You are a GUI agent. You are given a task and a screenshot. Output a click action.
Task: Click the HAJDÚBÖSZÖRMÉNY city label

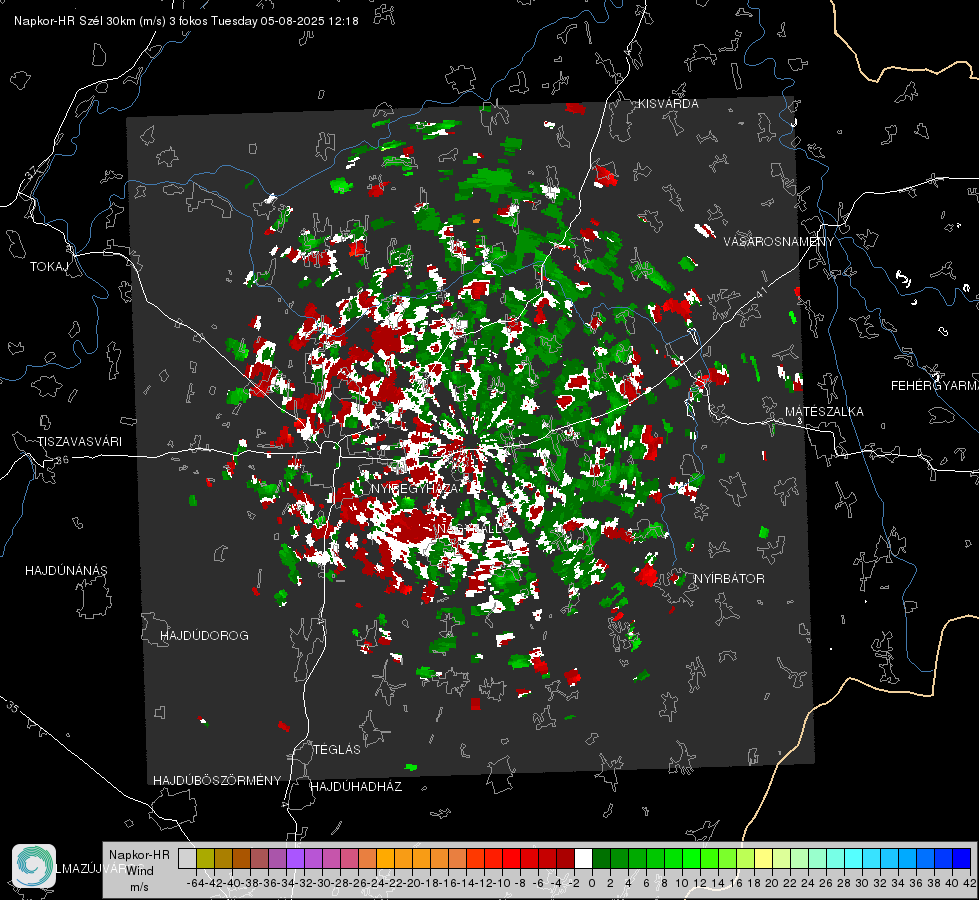coord(217,781)
